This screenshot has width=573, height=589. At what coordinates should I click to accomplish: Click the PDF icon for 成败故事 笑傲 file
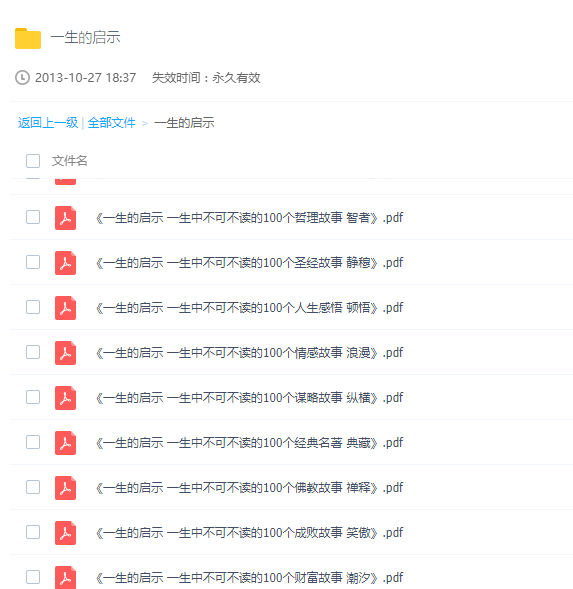click(65, 533)
